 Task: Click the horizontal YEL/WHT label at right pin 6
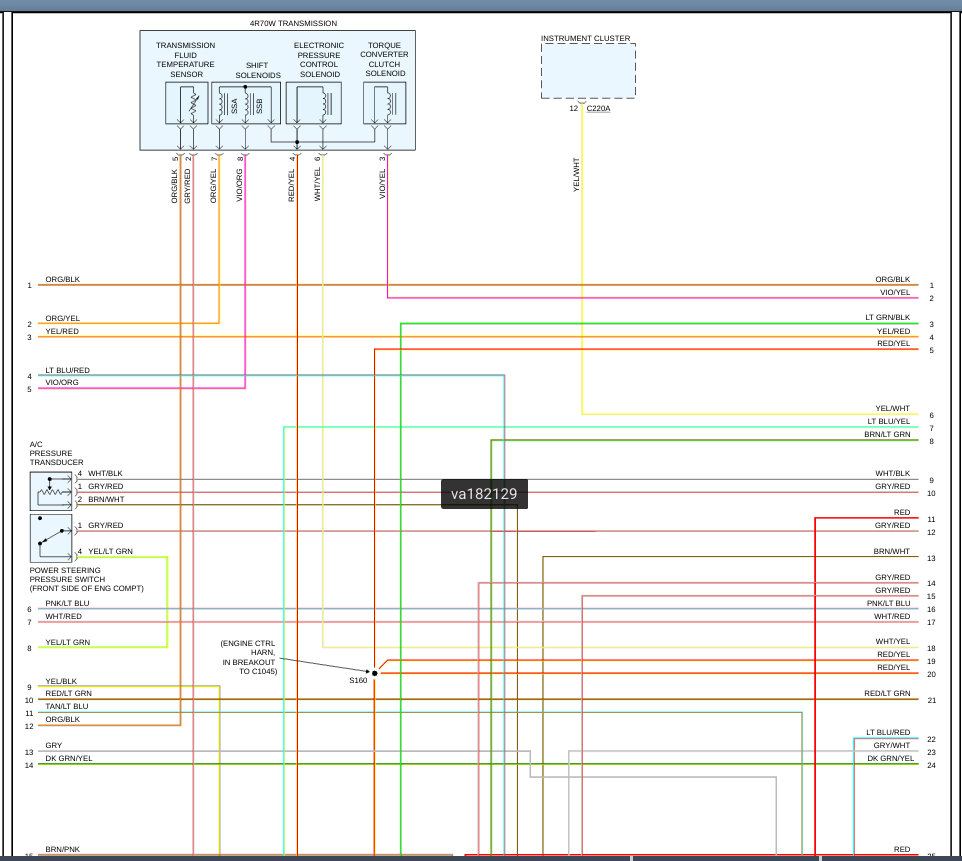pos(893,408)
